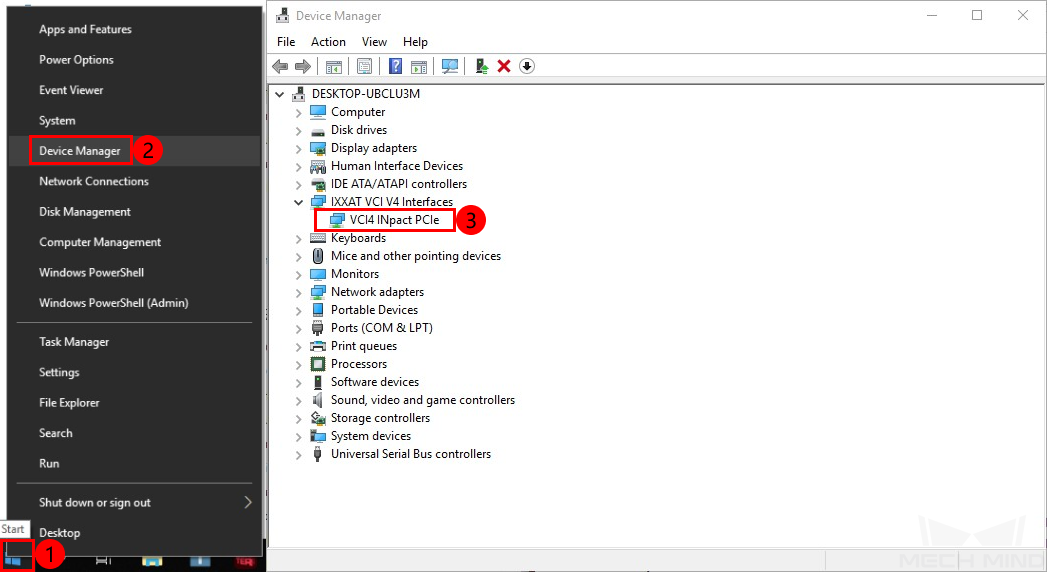Viewport: 1047px width, 572px height.
Task: Click the Windows Start button on the taskbar
Action: pyautogui.click(x=13, y=559)
